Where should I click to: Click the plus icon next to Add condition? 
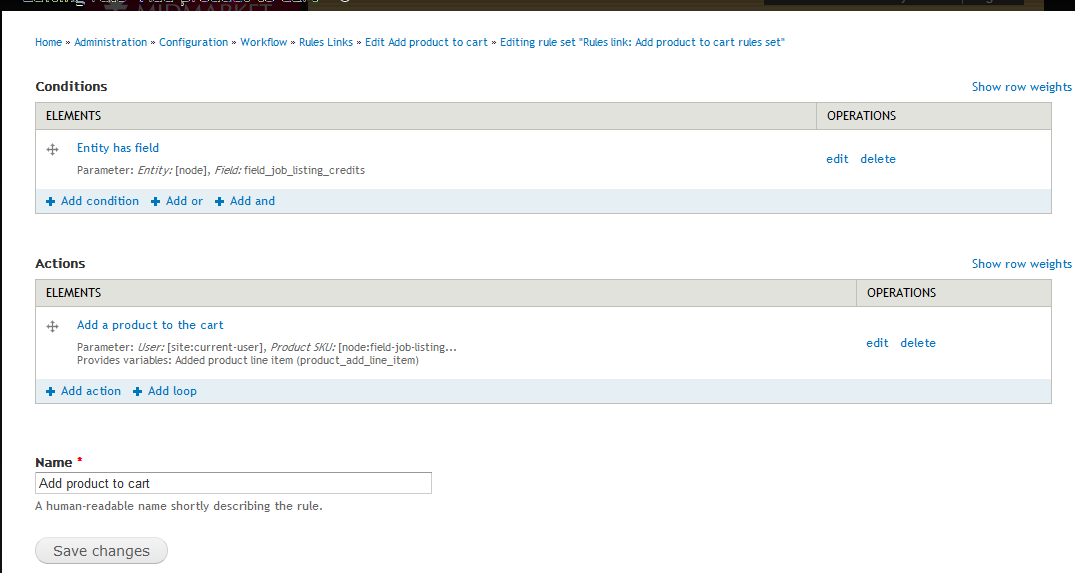click(x=50, y=202)
